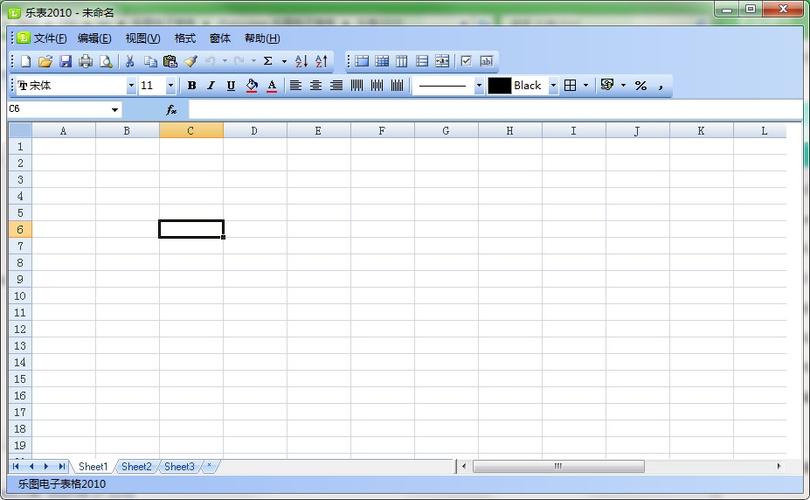
Task: Expand the currency format dropdown arrow
Action: click(624, 86)
